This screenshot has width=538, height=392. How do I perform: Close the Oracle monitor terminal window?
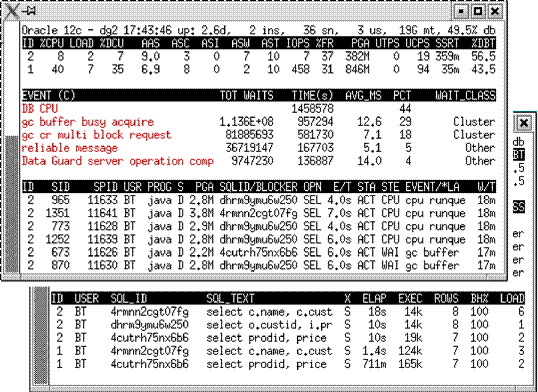tap(495, 11)
